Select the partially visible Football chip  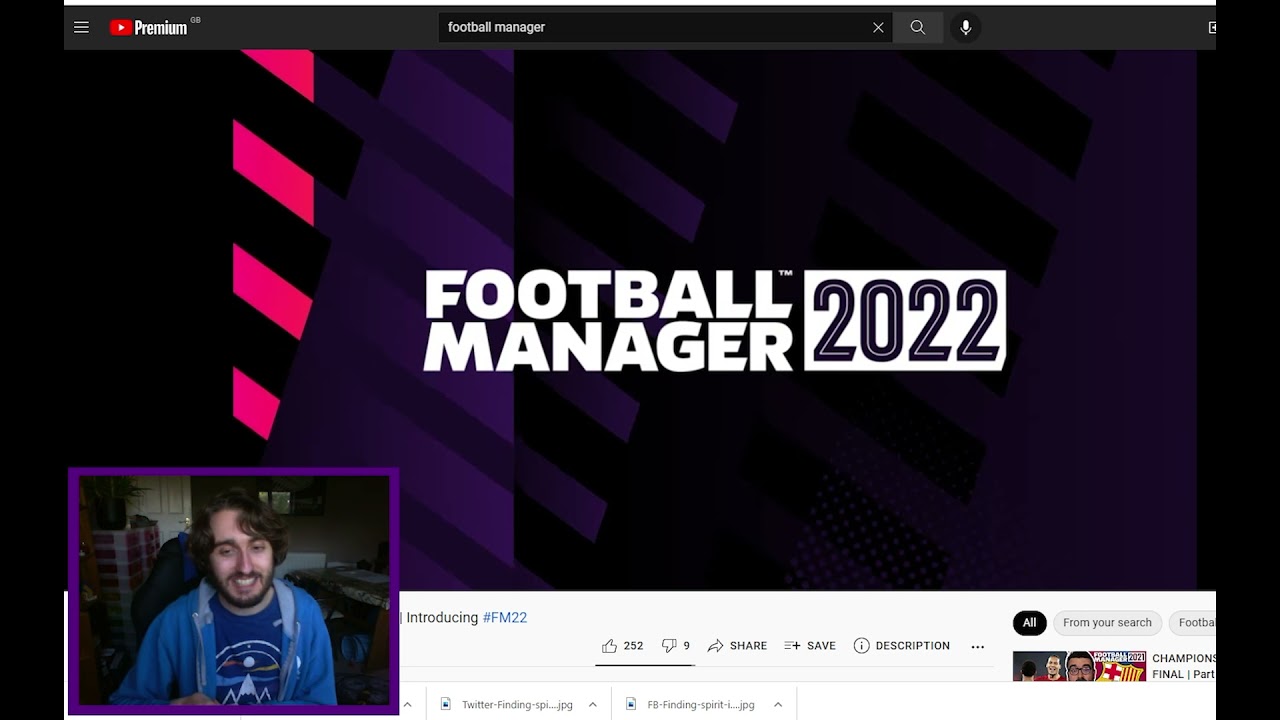[x=1192, y=623]
